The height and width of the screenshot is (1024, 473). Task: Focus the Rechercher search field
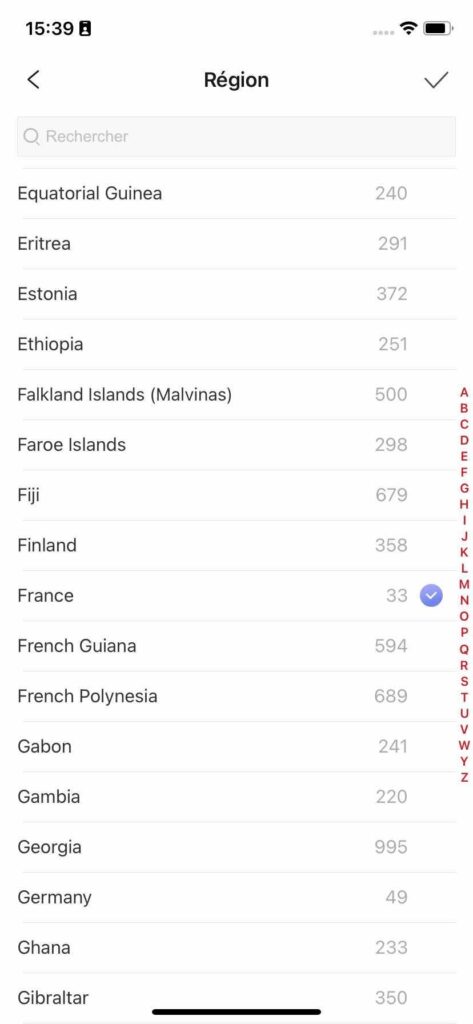236,136
